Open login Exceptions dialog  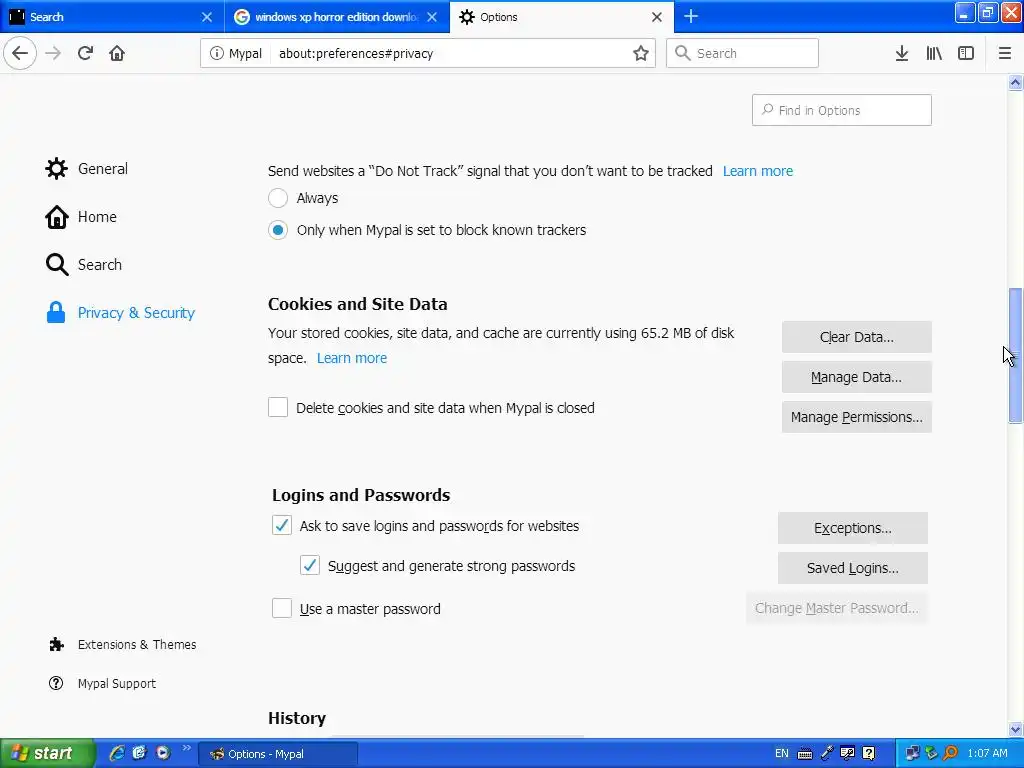point(852,528)
